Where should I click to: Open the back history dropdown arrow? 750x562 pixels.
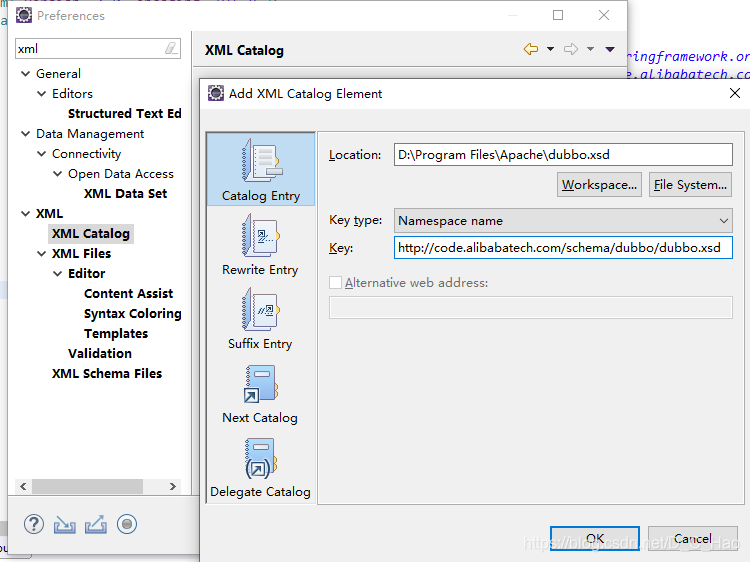coord(551,49)
